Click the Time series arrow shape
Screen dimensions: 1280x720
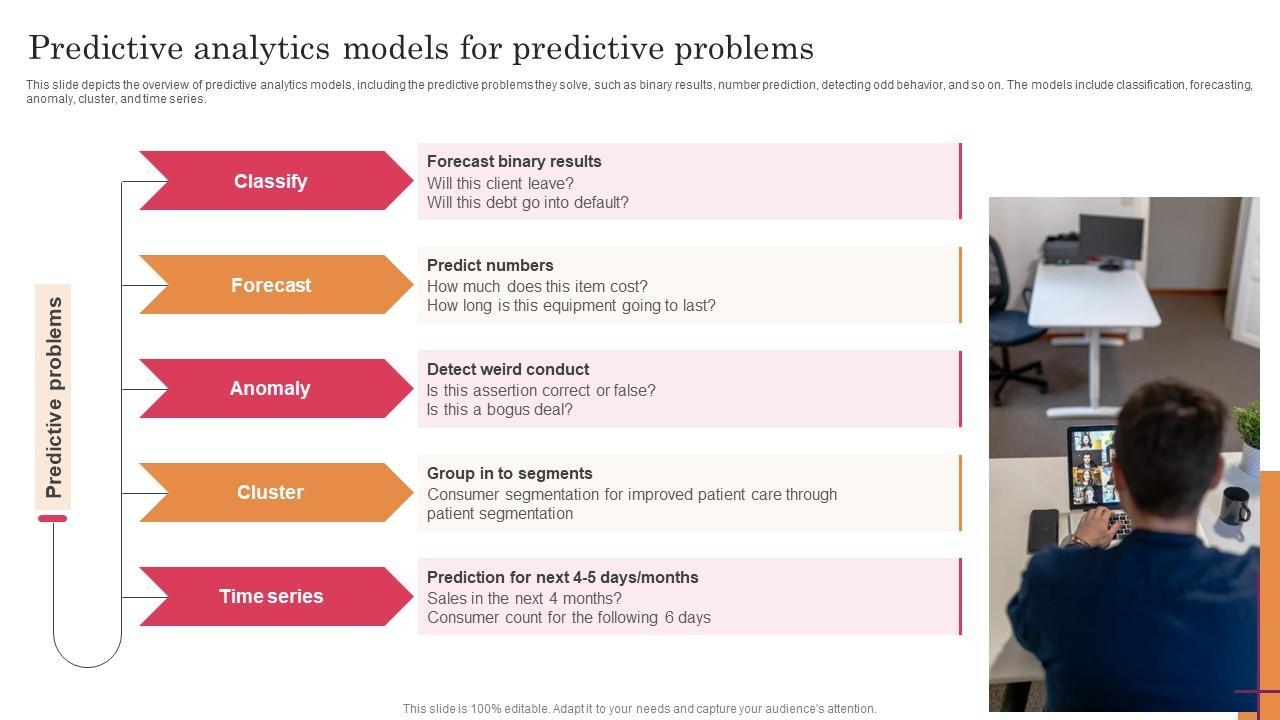point(271,596)
